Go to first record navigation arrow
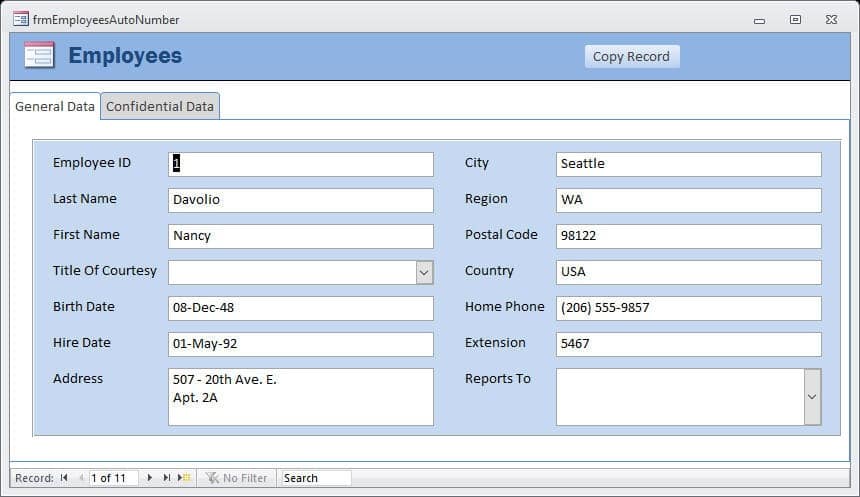Image resolution: width=860 pixels, height=497 pixels. coord(64,478)
